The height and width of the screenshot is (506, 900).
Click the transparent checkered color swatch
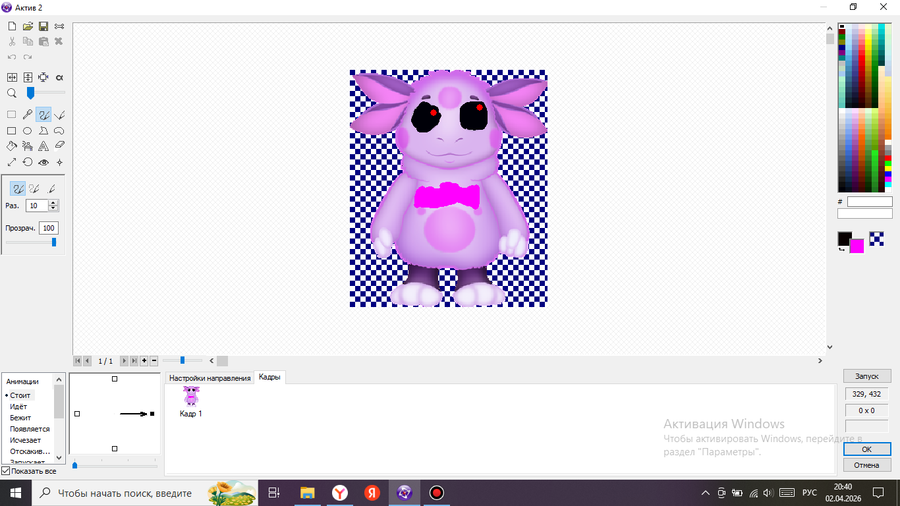click(876, 239)
